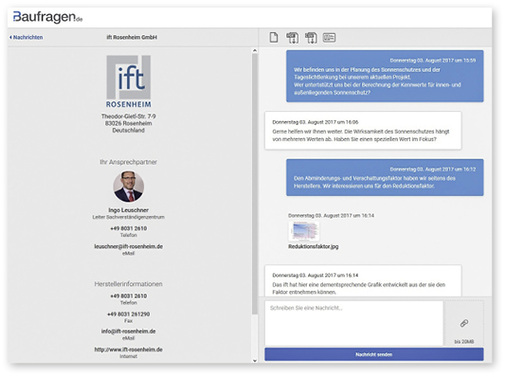This screenshot has width=506, height=377.
Task: Click the blank document icon in chat toolbar
Action: click(x=274, y=37)
